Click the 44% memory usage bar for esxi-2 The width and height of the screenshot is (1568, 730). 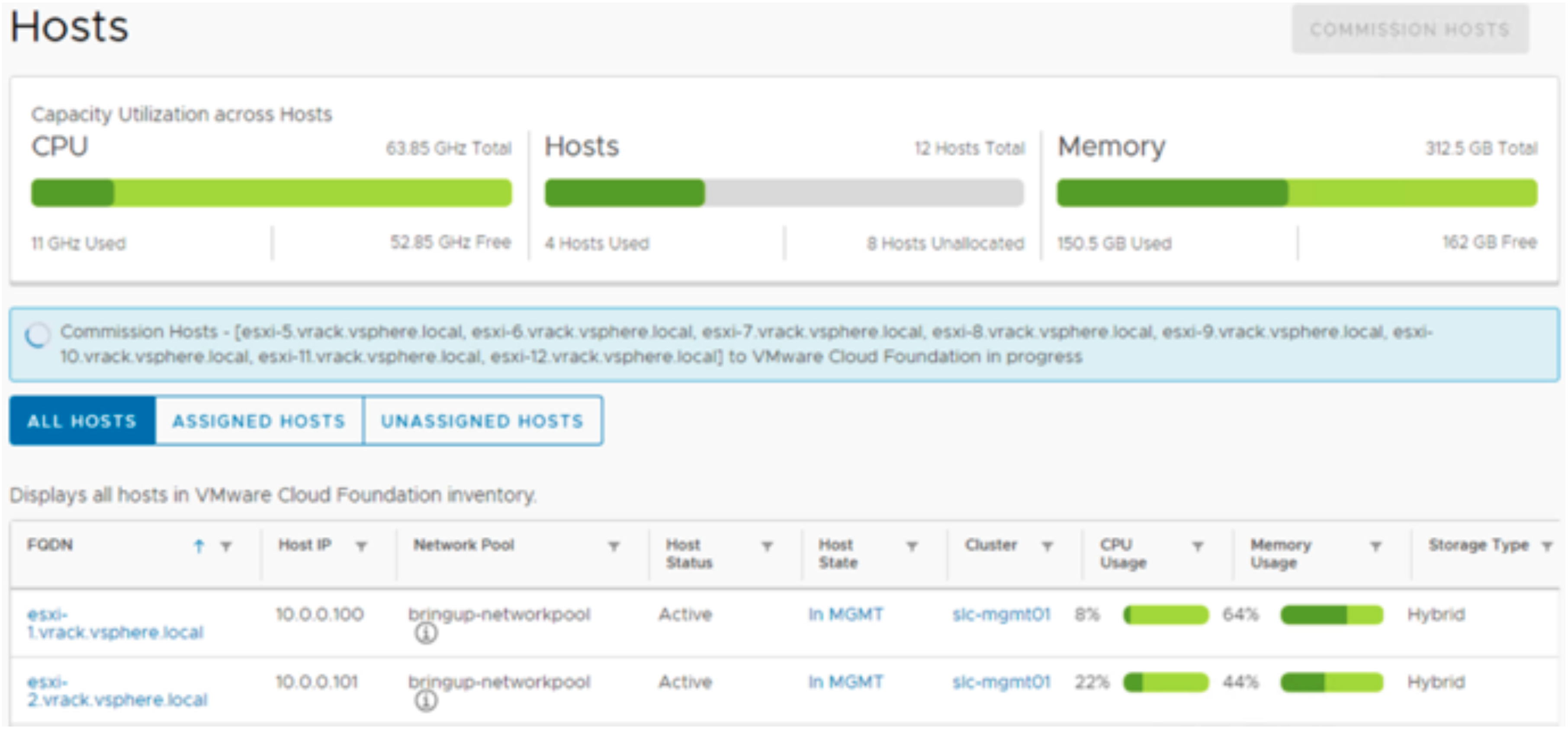1332,682
